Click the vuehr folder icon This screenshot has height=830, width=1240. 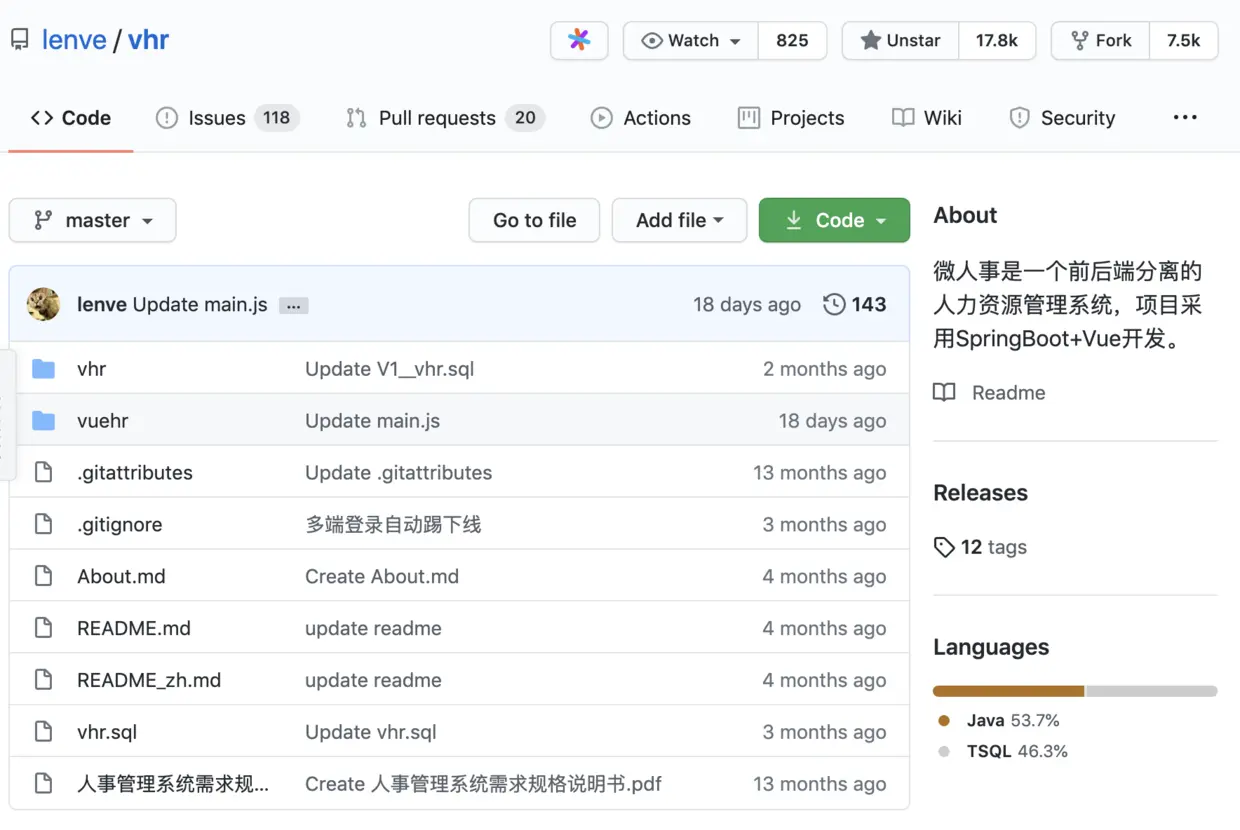click(x=43, y=421)
